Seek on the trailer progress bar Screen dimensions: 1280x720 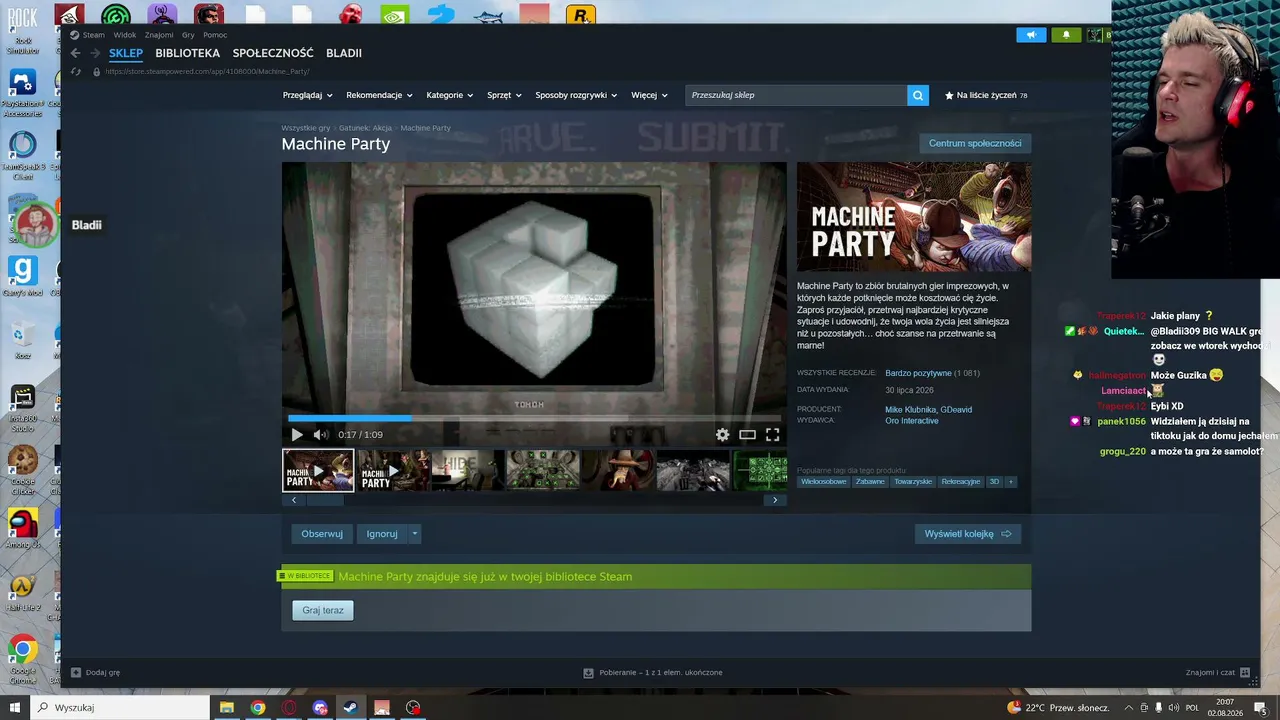[534, 418]
